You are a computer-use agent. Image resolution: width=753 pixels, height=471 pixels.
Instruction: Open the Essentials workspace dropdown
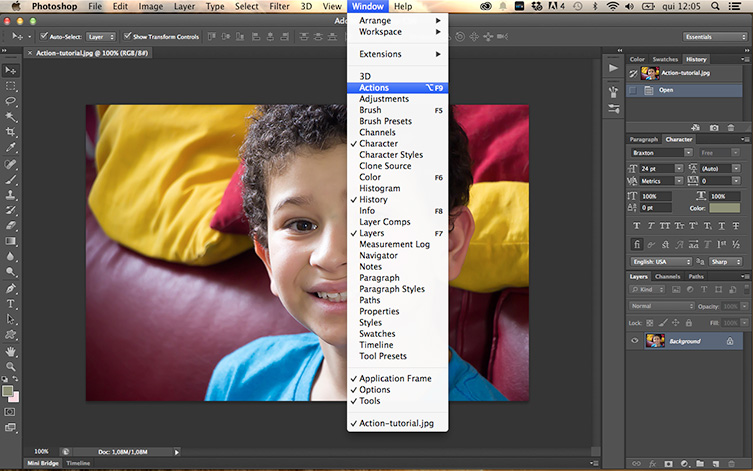click(712, 37)
